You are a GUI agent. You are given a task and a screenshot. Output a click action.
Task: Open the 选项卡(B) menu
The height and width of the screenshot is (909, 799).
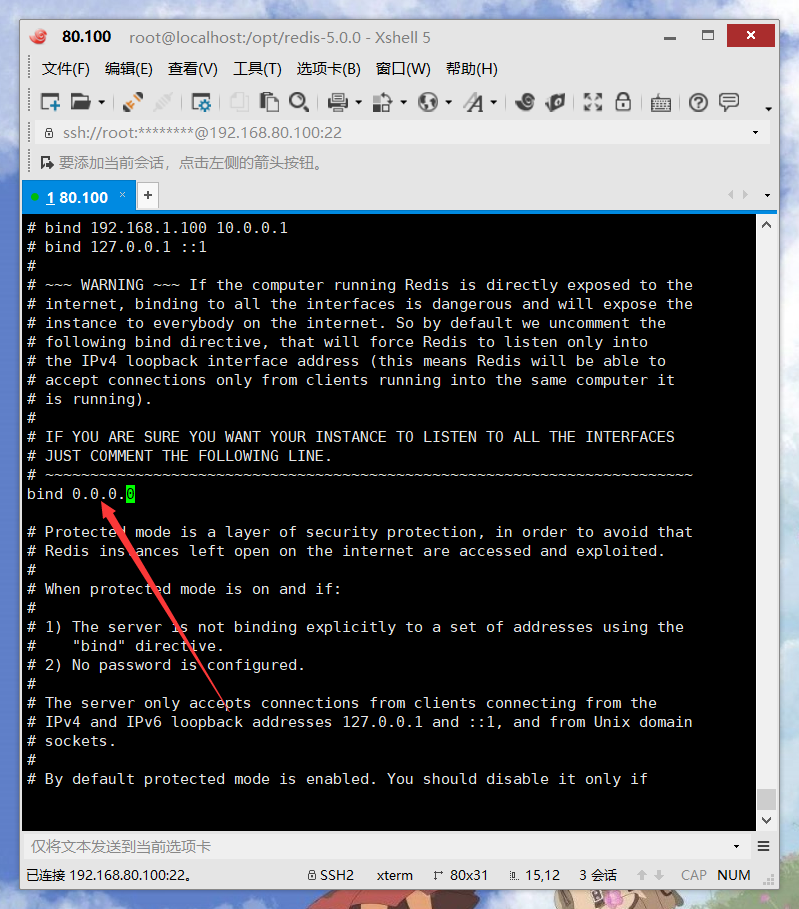tap(329, 69)
